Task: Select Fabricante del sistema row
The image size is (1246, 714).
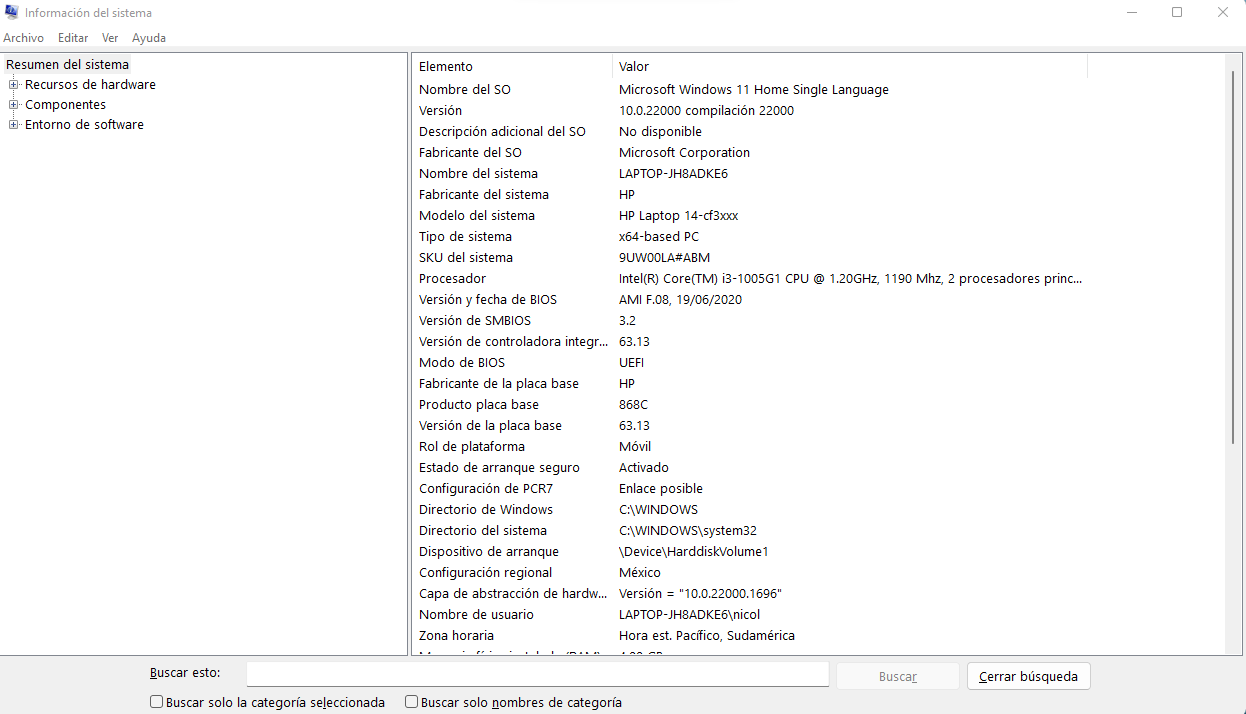Action: [x=750, y=195]
